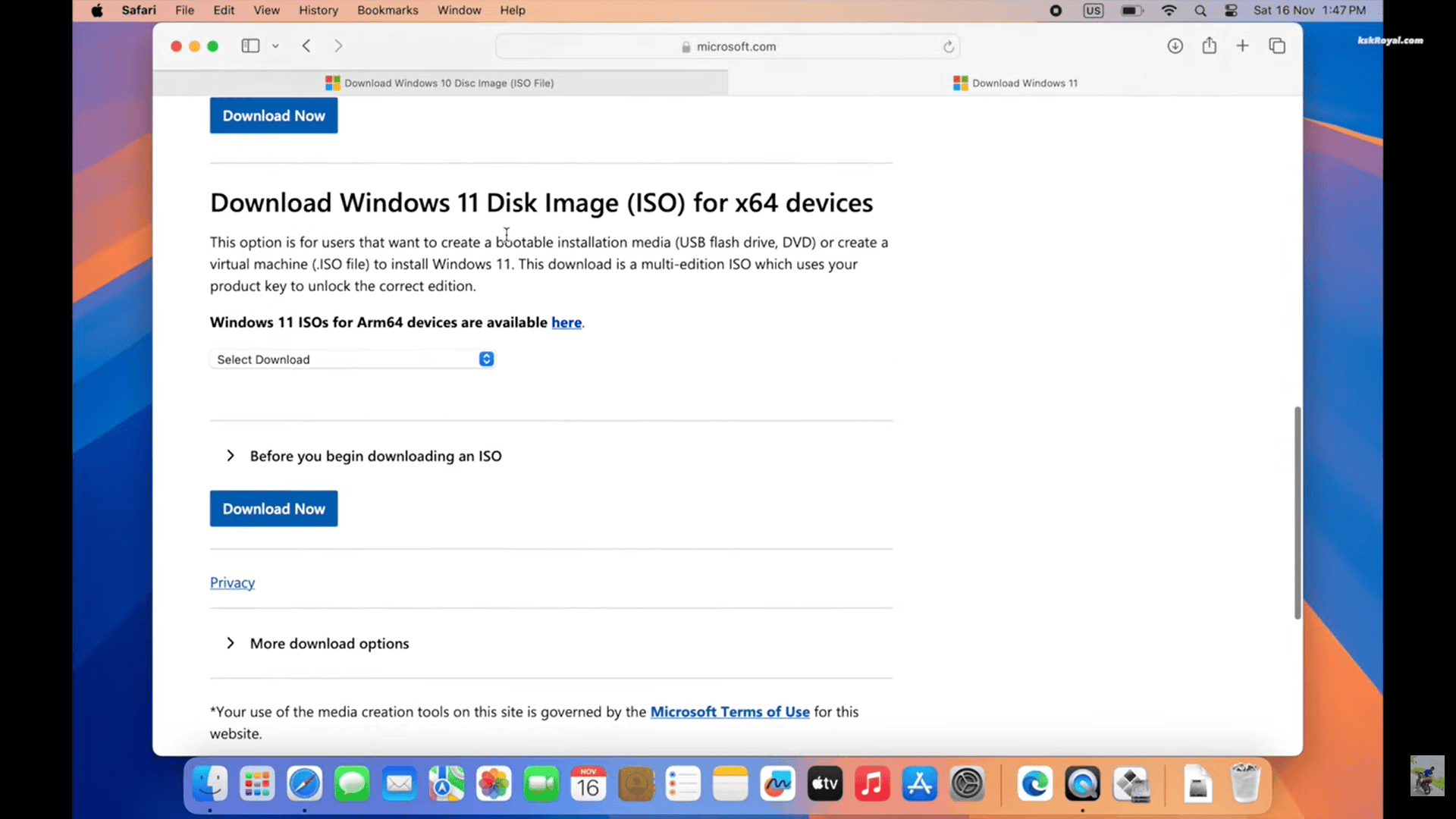This screenshot has height=819, width=1456.
Task: Open the Wi-Fi menu
Action: pos(1169,11)
